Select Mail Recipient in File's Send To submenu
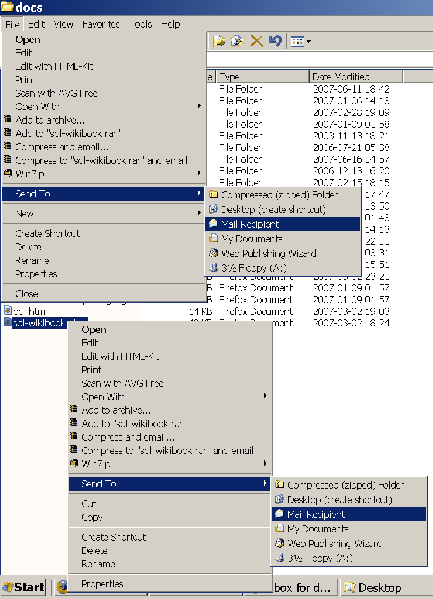This screenshot has height=599, width=433. tap(283, 224)
